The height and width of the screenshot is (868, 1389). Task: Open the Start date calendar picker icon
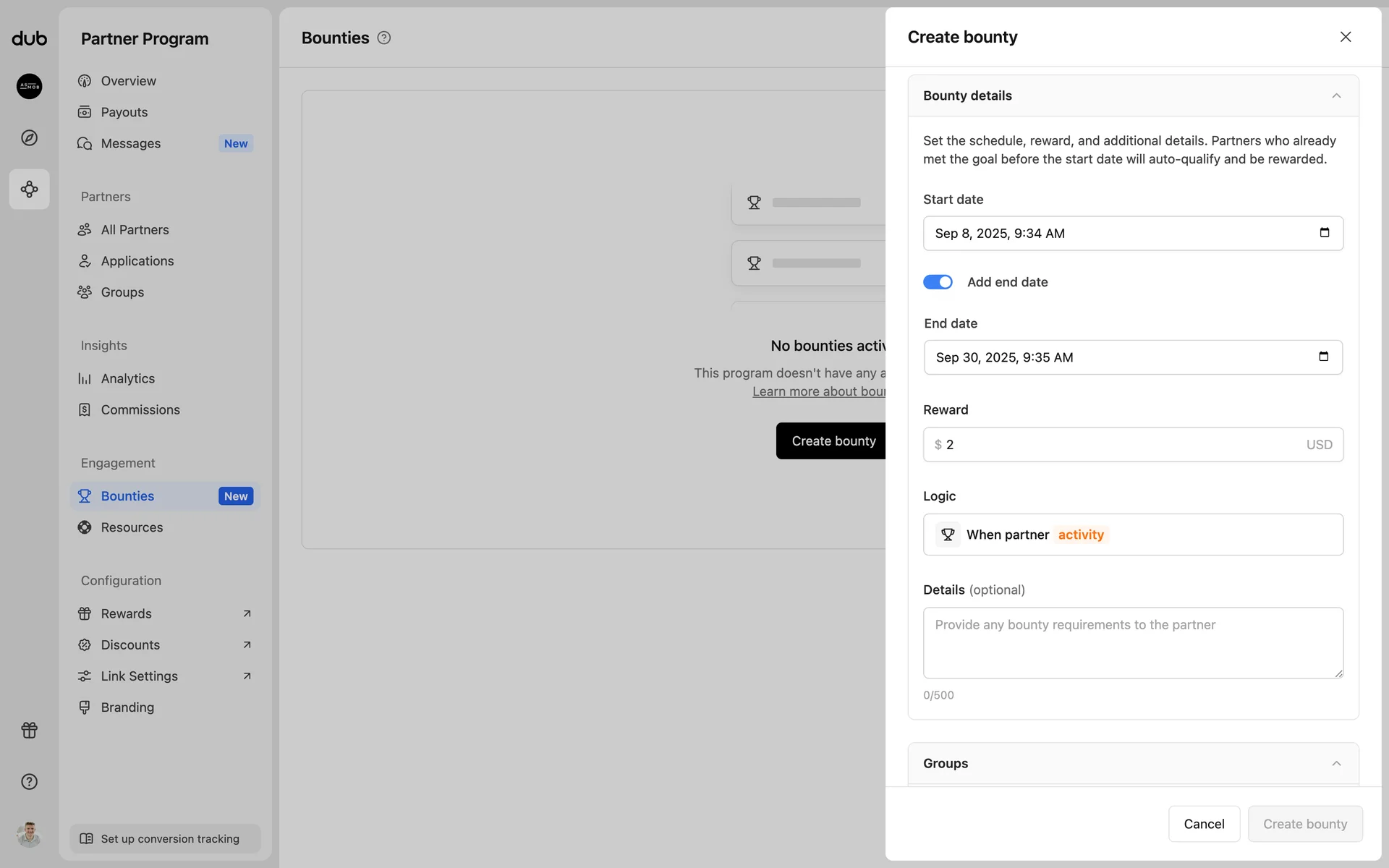pos(1324,233)
